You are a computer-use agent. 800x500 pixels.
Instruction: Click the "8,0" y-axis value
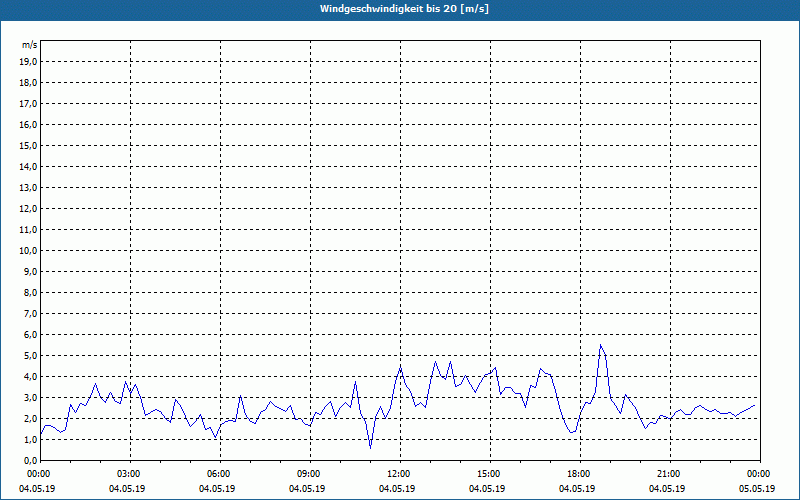[30, 292]
